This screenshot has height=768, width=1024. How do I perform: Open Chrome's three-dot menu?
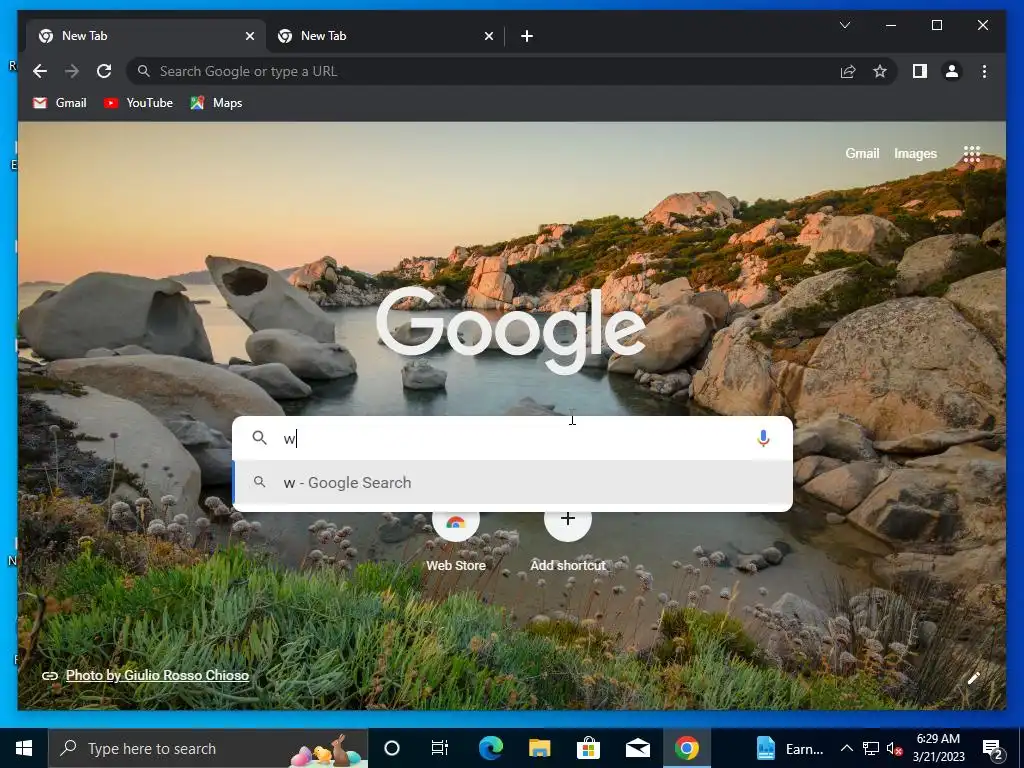(984, 71)
